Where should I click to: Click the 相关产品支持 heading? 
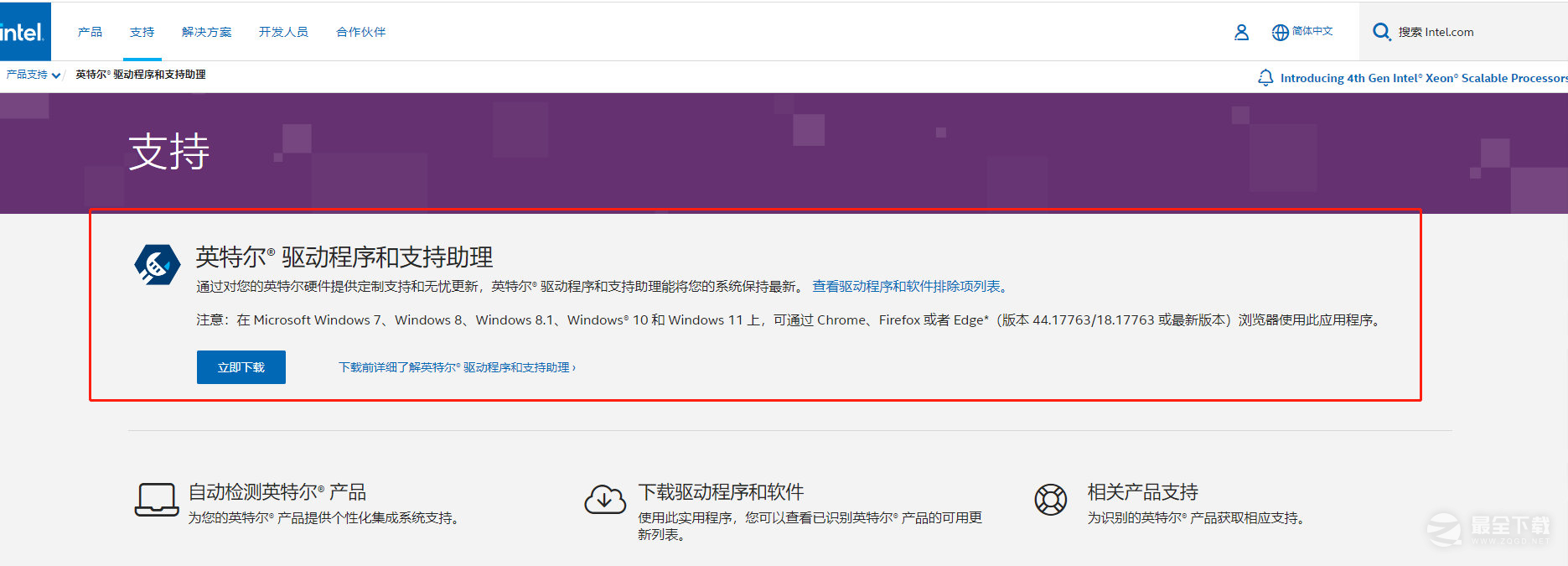point(1143,492)
